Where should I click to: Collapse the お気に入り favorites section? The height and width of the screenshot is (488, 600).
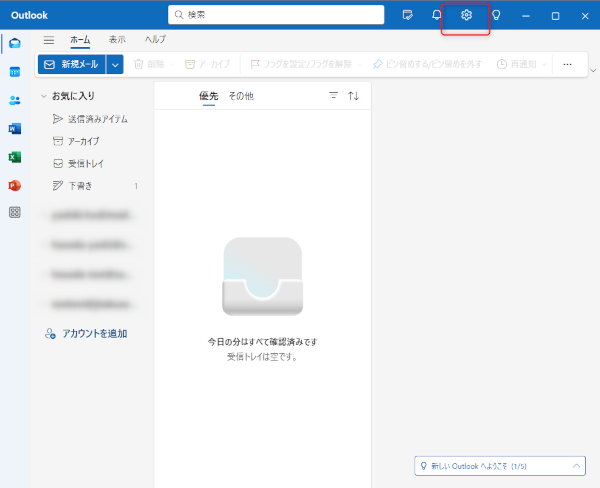44,97
